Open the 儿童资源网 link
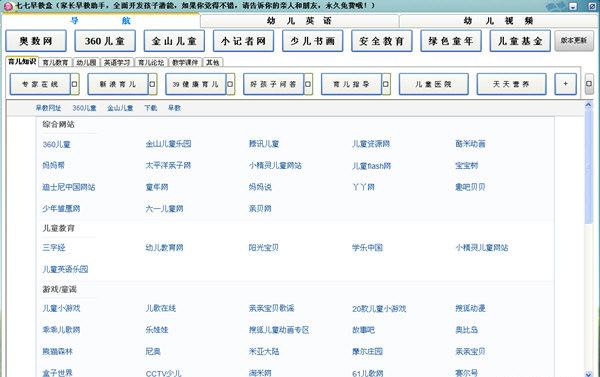Image resolution: width=600 pixels, height=377 pixels. (371, 144)
